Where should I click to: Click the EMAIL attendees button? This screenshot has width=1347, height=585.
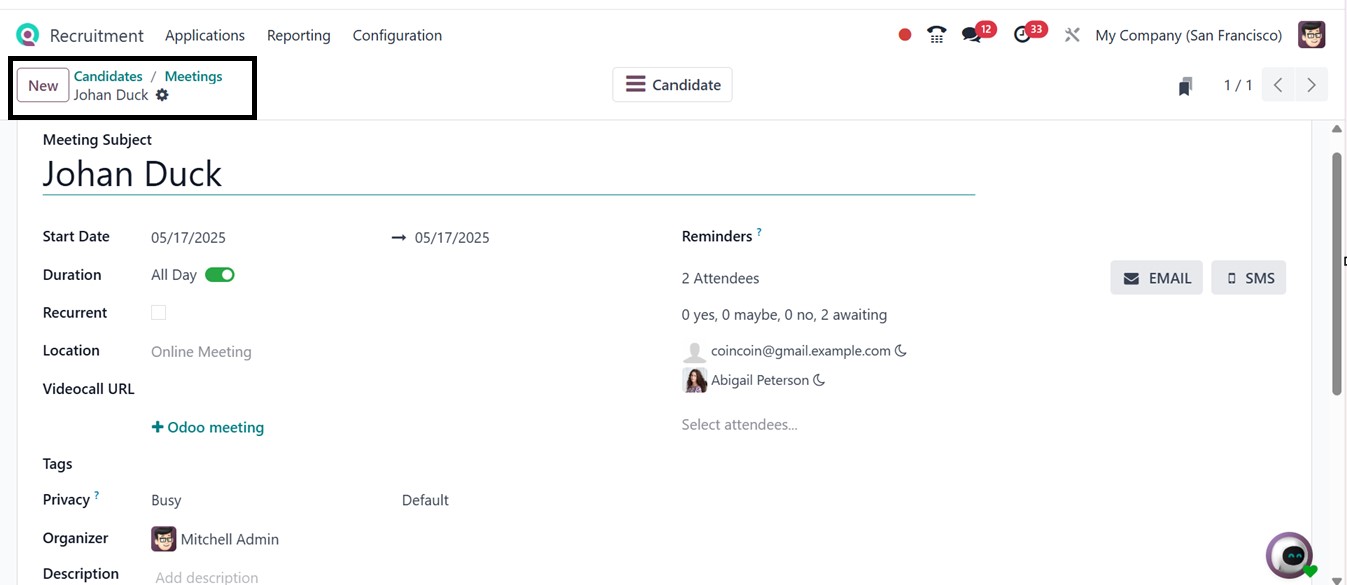pos(1156,278)
